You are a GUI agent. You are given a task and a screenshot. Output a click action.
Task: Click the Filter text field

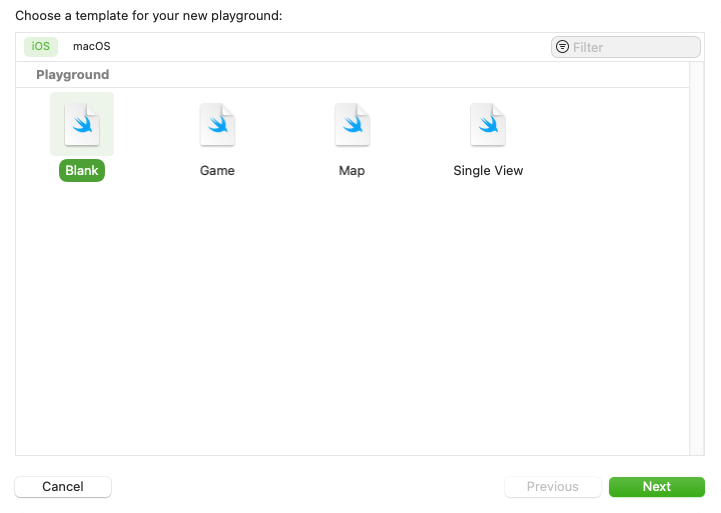(x=626, y=47)
